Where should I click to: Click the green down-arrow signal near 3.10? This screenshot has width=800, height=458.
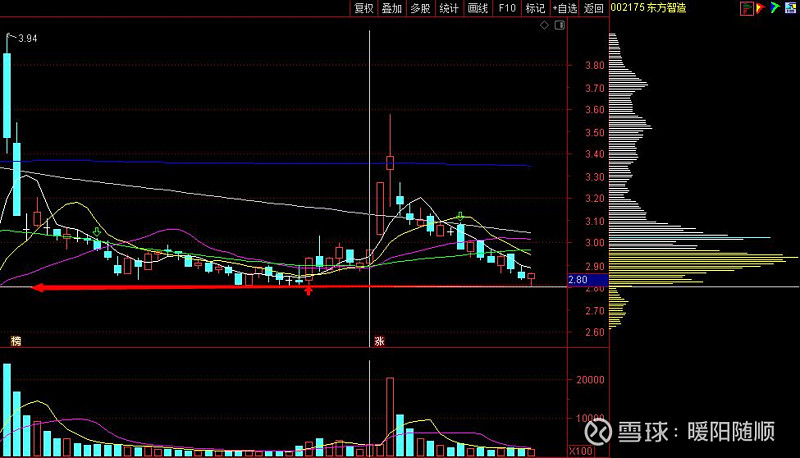(x=461, y=217)
